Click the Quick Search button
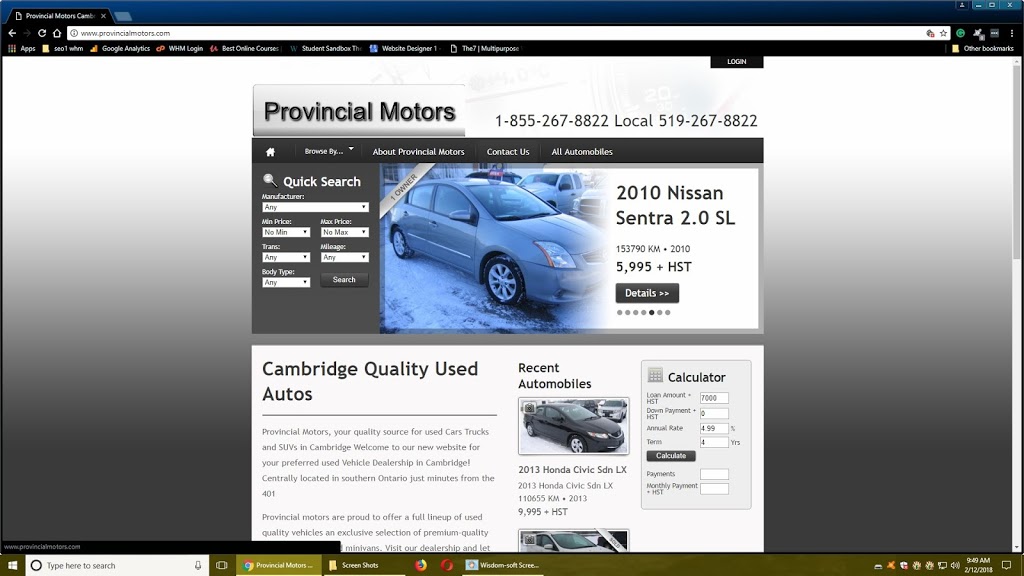 pyautogui.click(x=344, y=280)
